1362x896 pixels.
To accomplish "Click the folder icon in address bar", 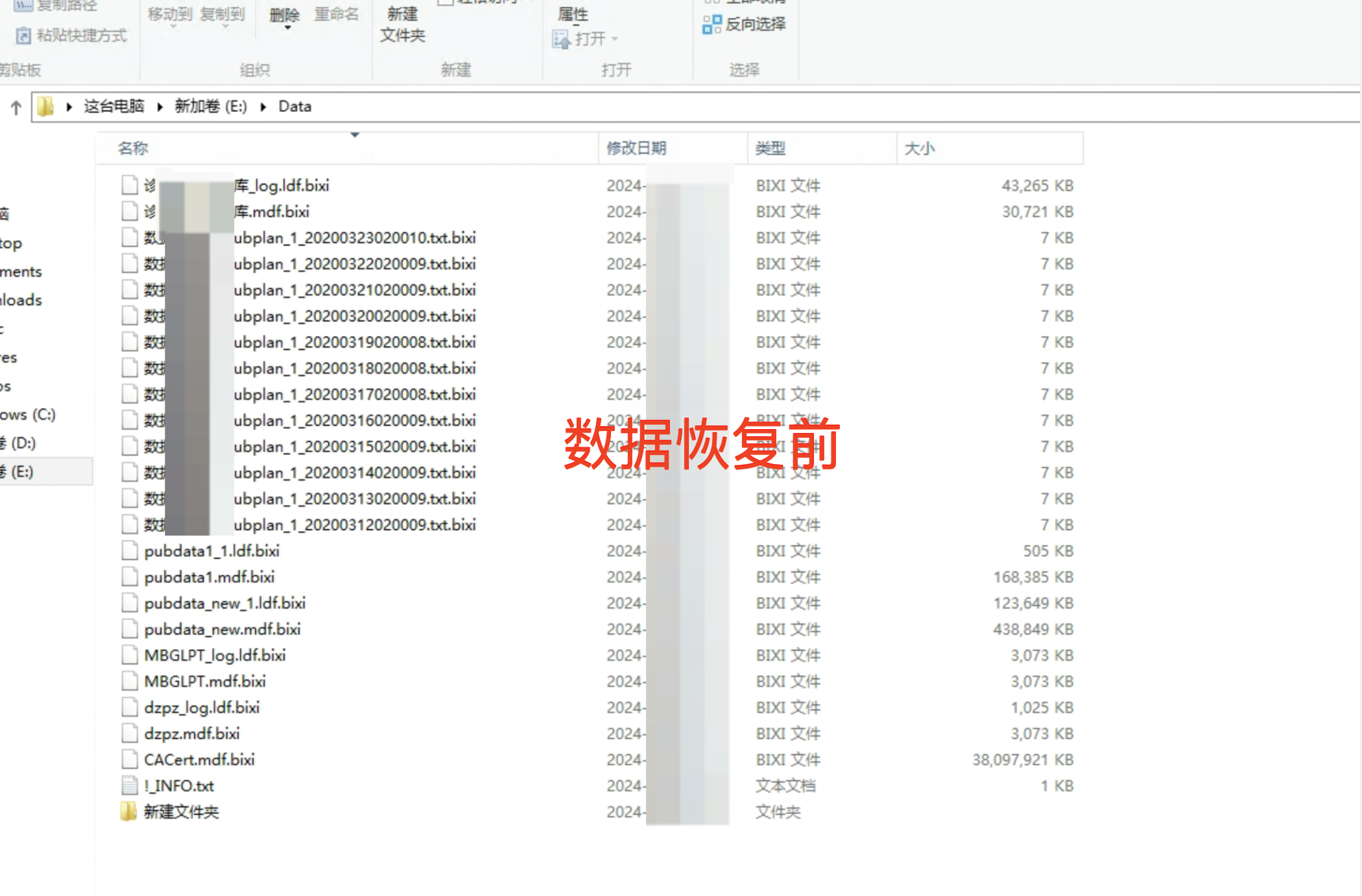I will [x=45, y=106].
